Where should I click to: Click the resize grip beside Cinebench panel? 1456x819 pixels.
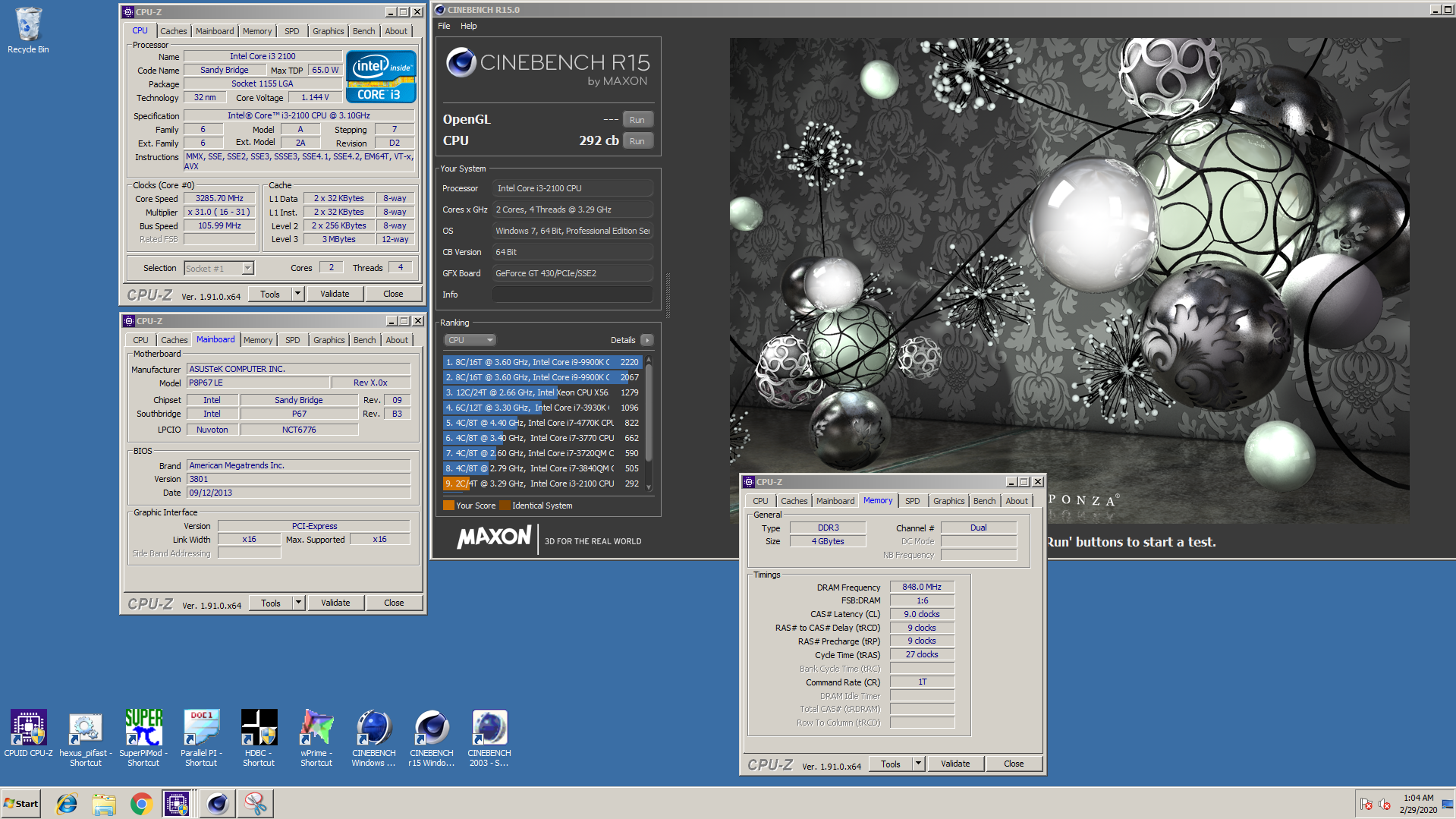click(x=668, y=296)
